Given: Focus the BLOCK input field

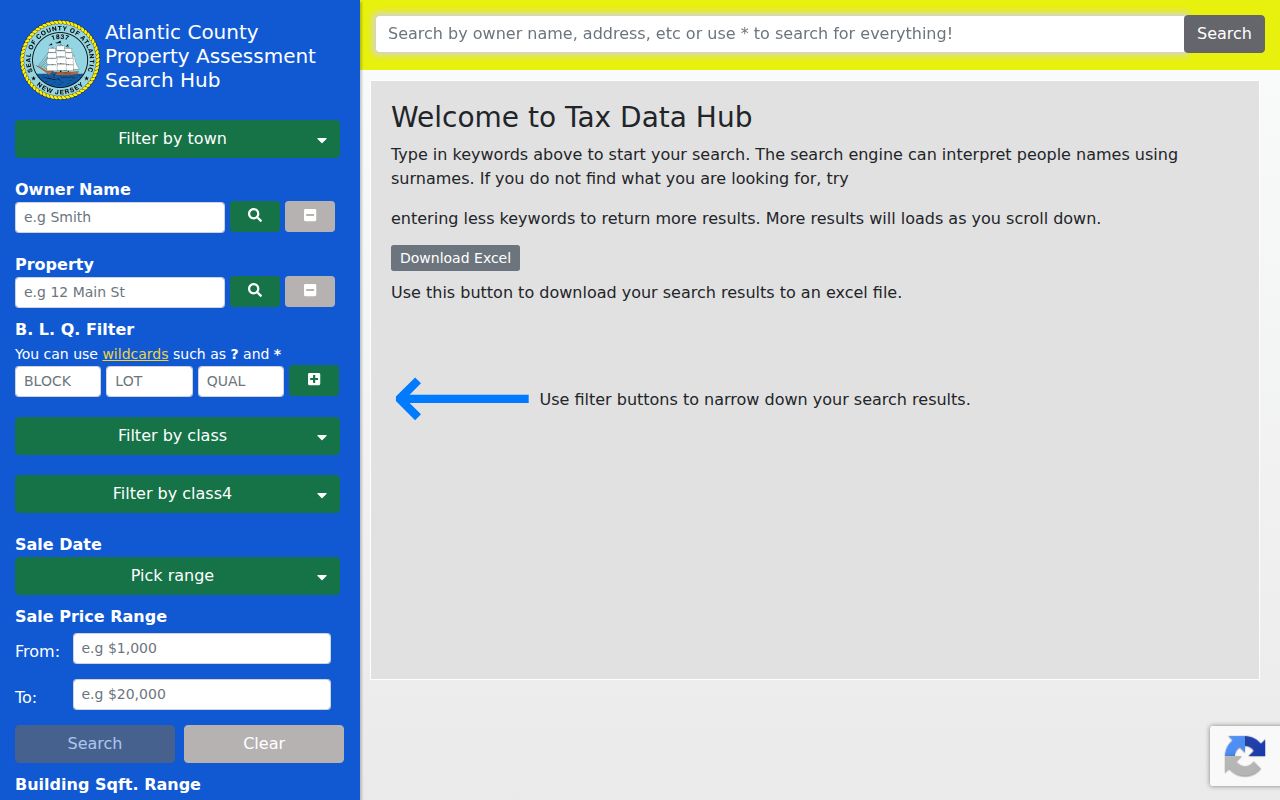Looking at the screenshot, I should 58,381.
